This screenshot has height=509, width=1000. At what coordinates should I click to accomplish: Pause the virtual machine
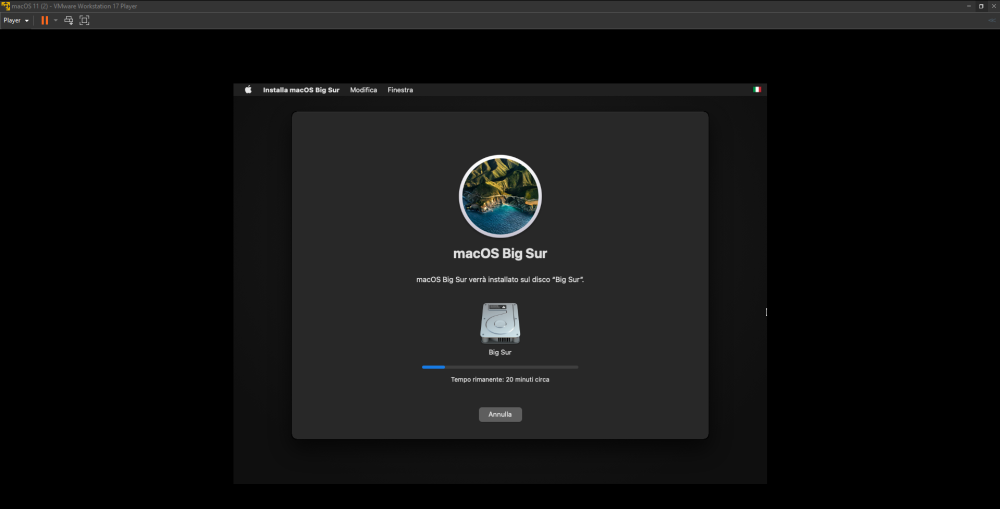tap(45, 20)
